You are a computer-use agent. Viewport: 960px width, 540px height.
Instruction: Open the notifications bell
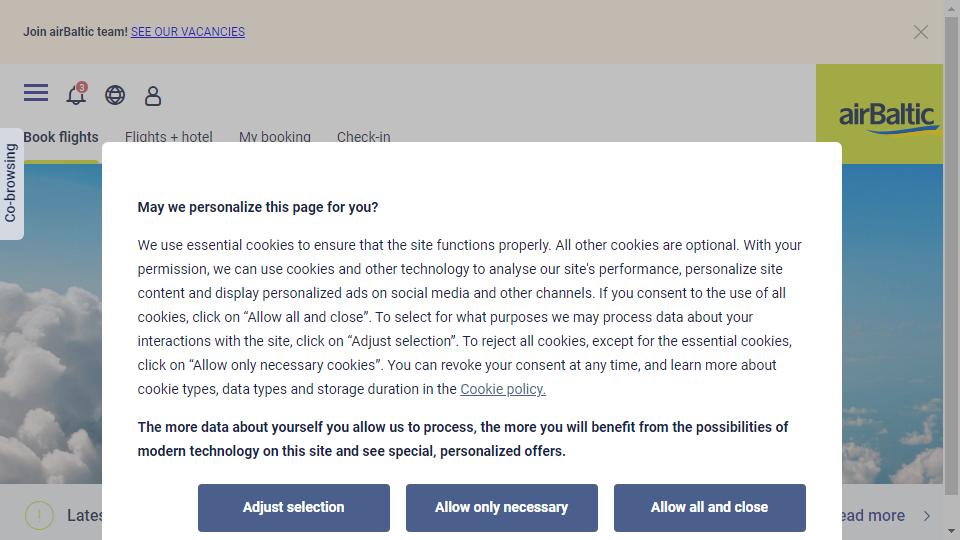(x=77, y=94)
